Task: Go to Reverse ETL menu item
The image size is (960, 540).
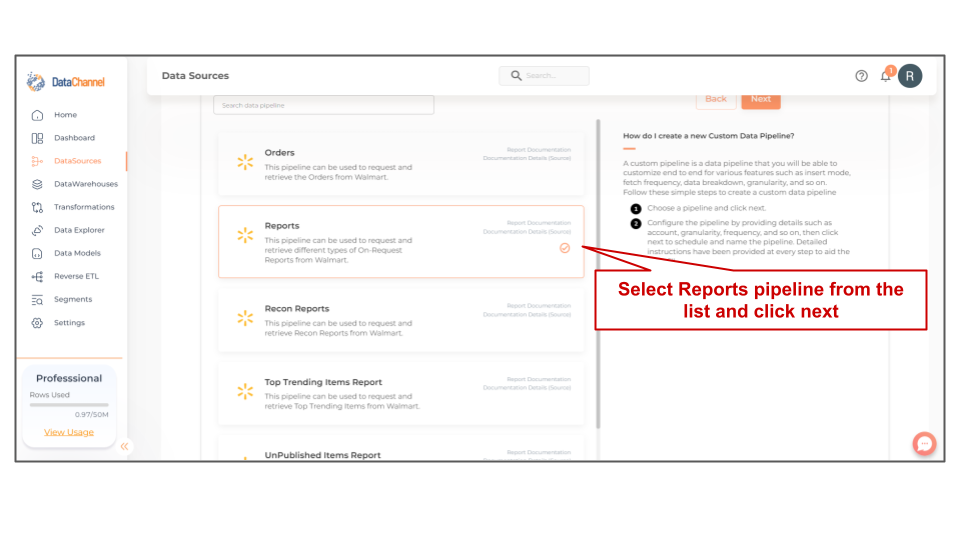Action: click(x=76, y=276)
